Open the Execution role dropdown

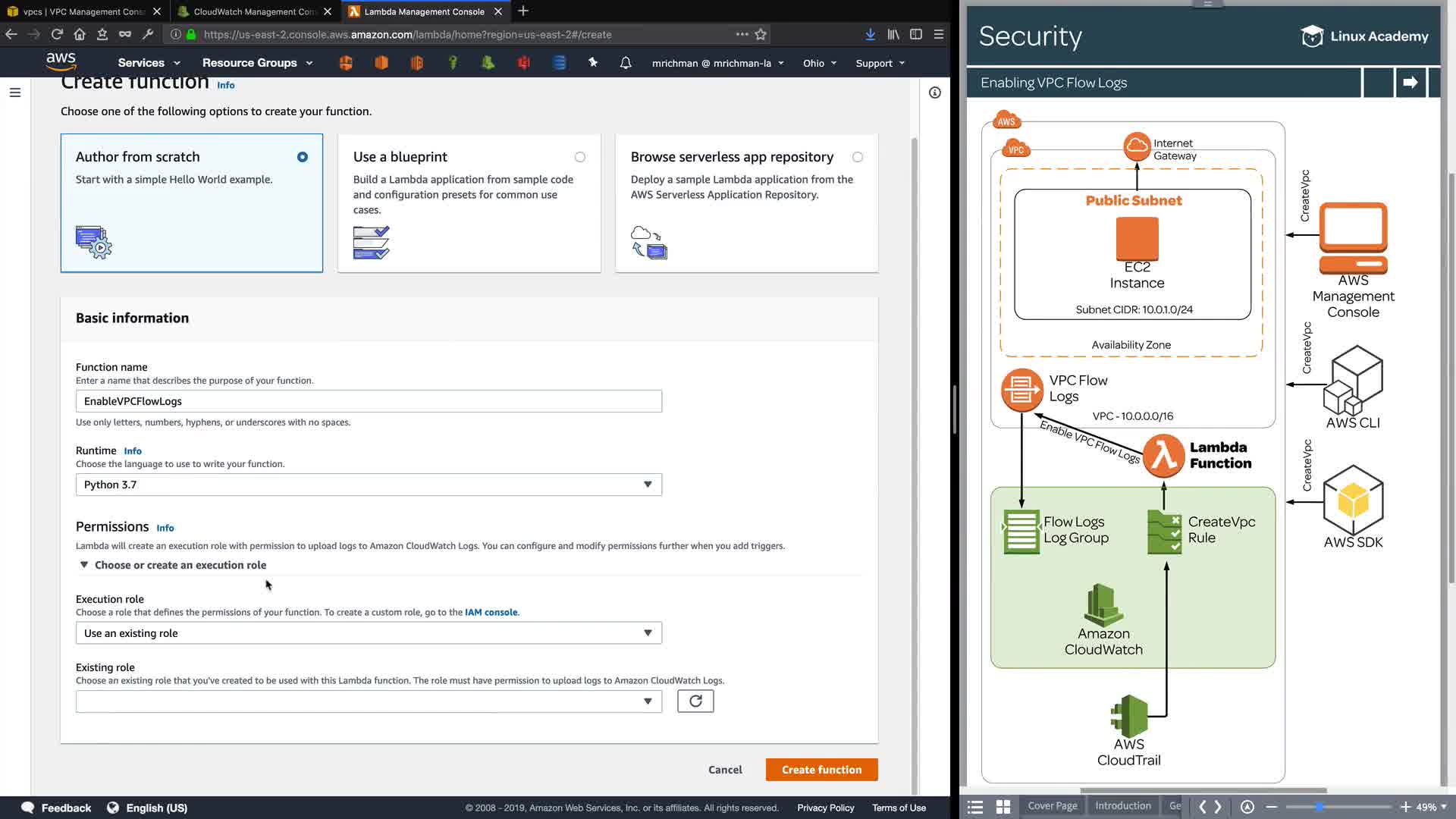(369, 633)
